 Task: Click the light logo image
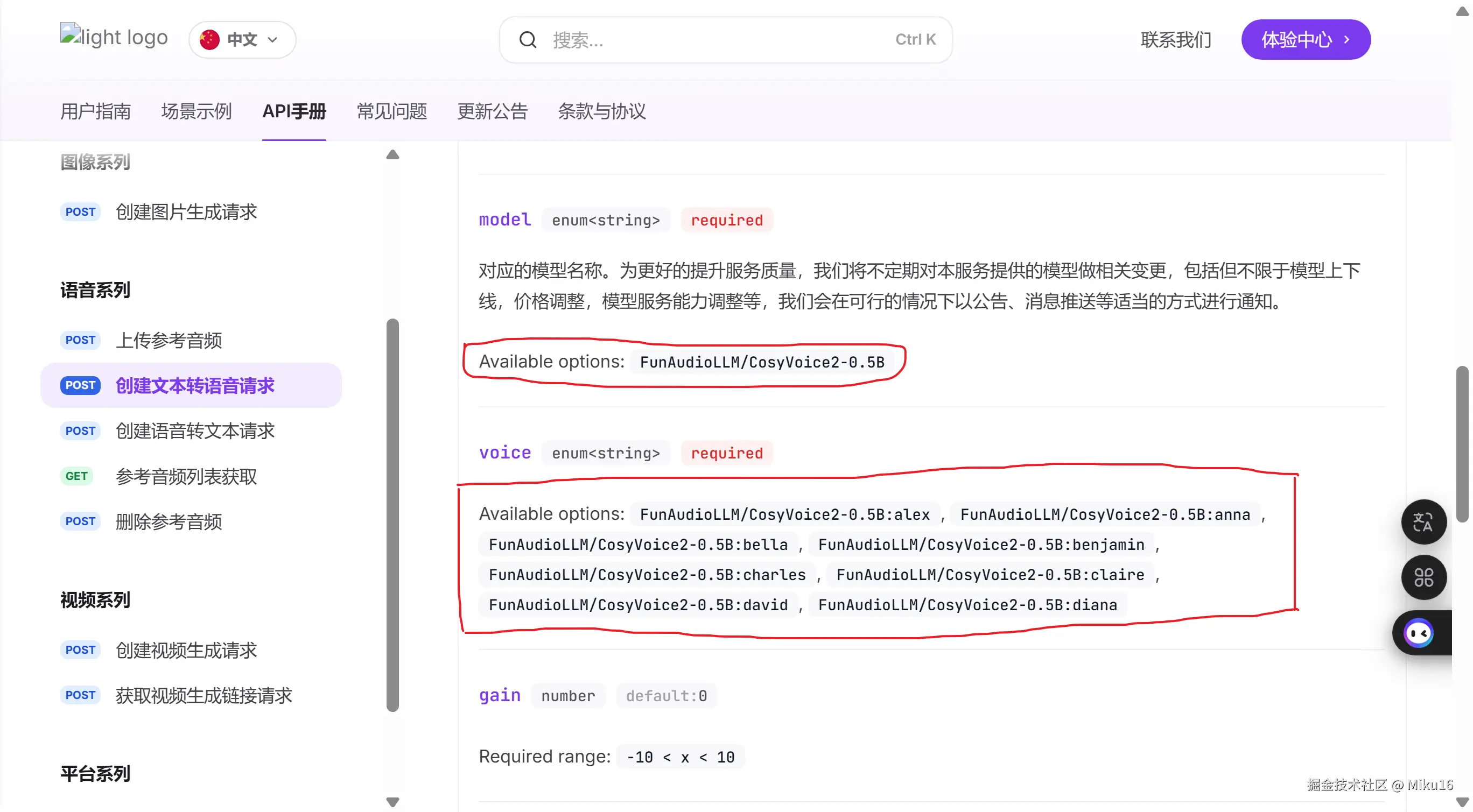pyautogui.click(x=114, y=37)
